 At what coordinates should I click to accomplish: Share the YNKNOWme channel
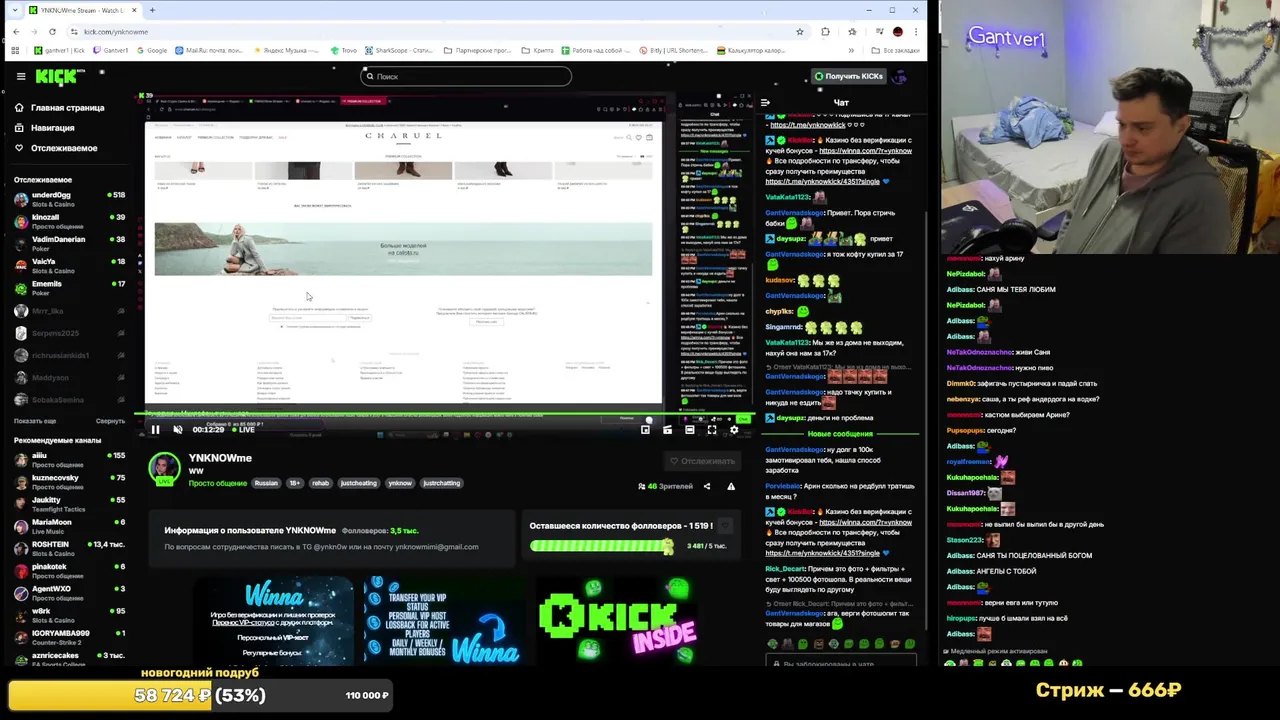click(x=707, y=486)
